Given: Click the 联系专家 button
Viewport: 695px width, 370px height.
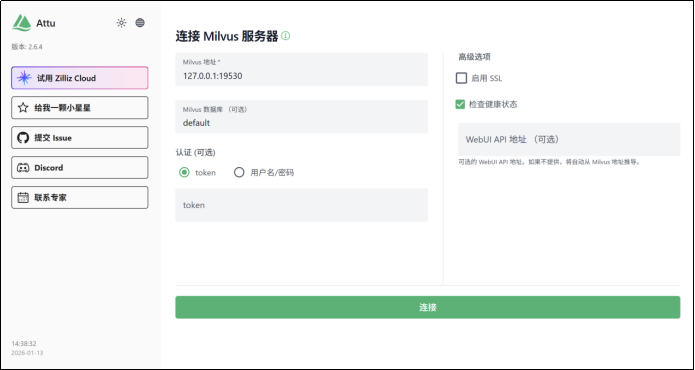Looking at the screenshot, I should coord(80,197).
